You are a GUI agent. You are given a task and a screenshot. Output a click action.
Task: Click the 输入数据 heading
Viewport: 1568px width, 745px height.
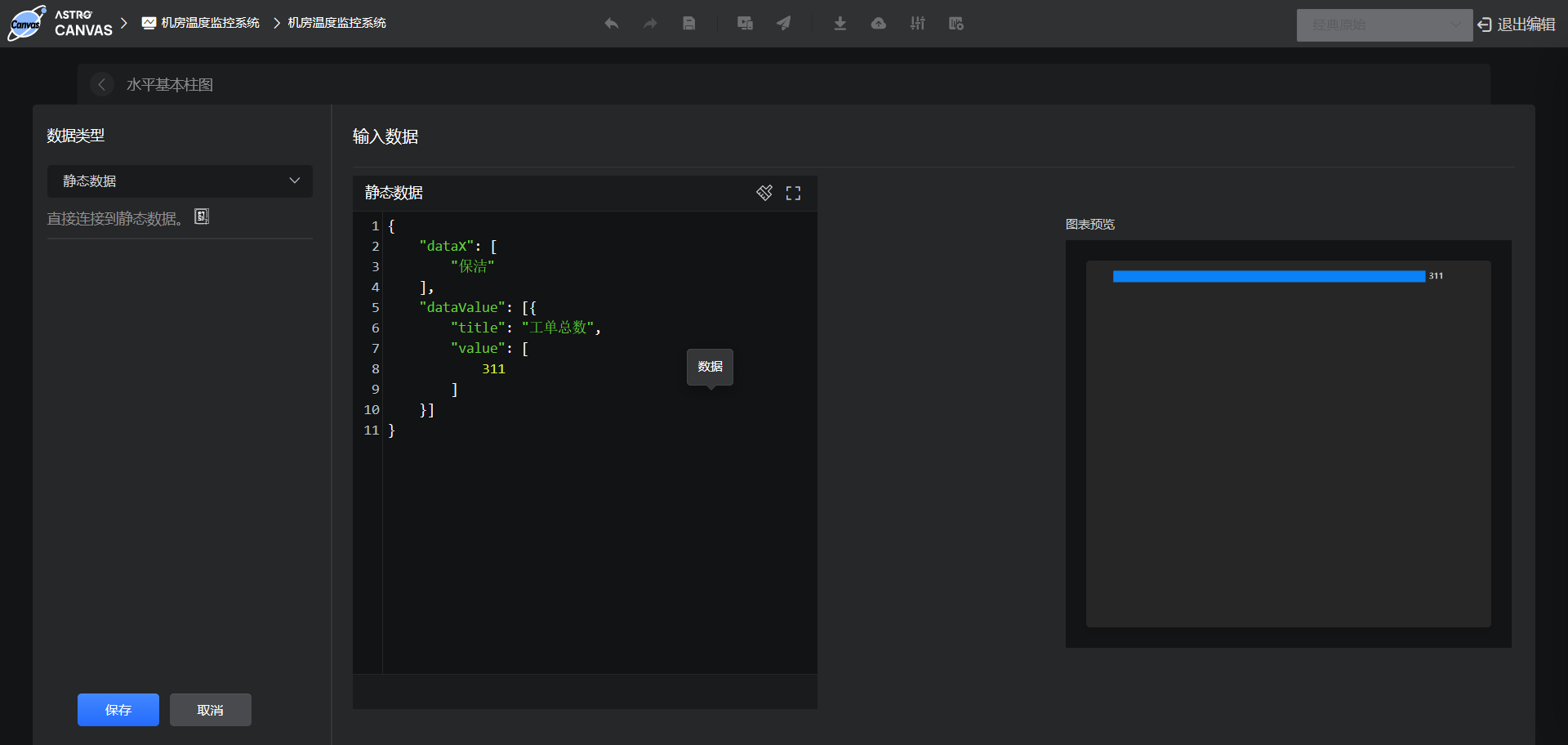[385, 136]
